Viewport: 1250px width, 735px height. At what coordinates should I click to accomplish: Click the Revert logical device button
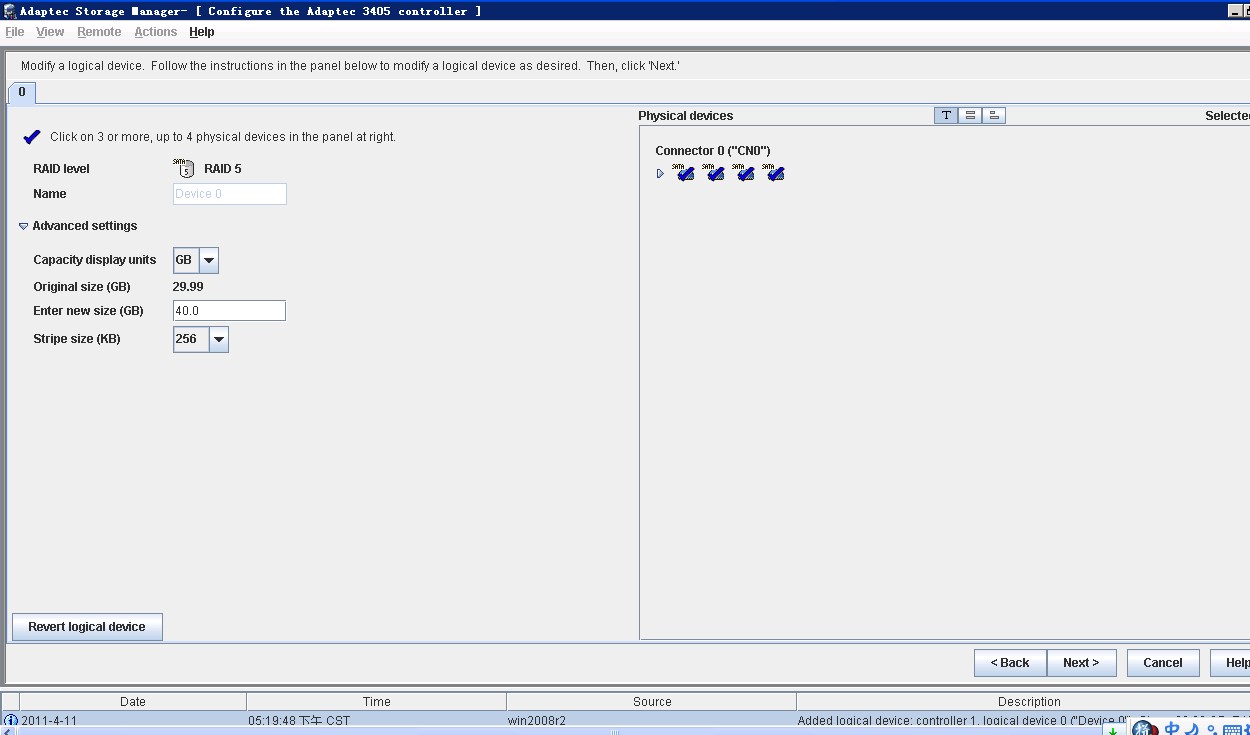coord(87,627)
